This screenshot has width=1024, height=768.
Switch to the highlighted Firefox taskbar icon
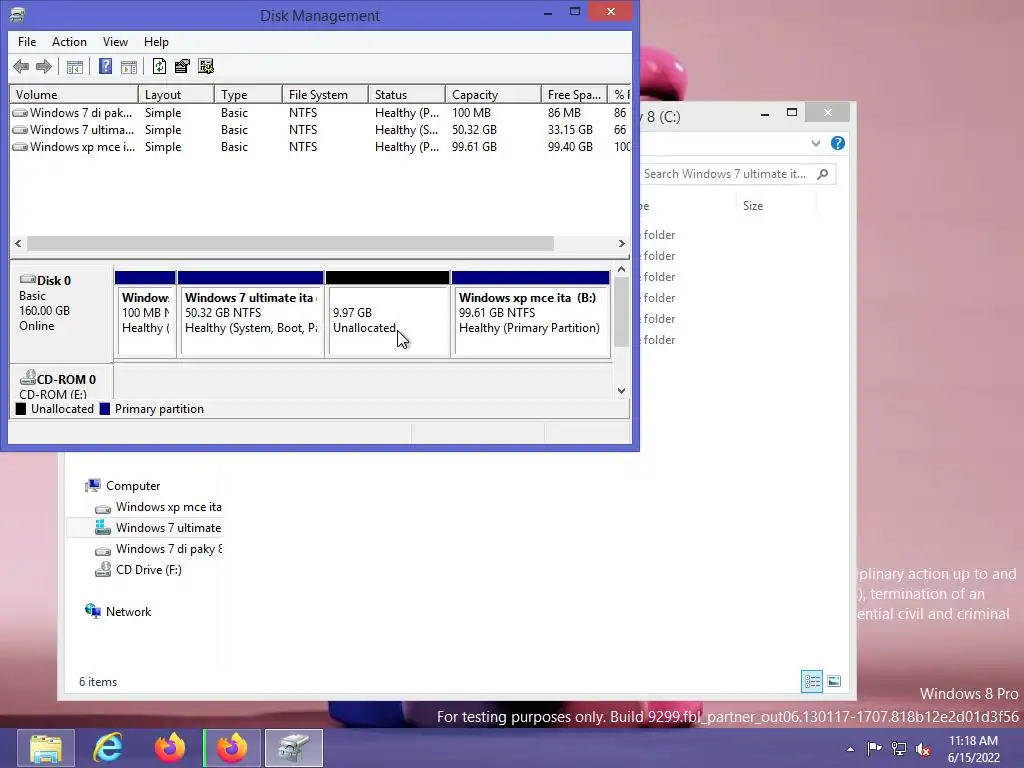pos(232,748)
